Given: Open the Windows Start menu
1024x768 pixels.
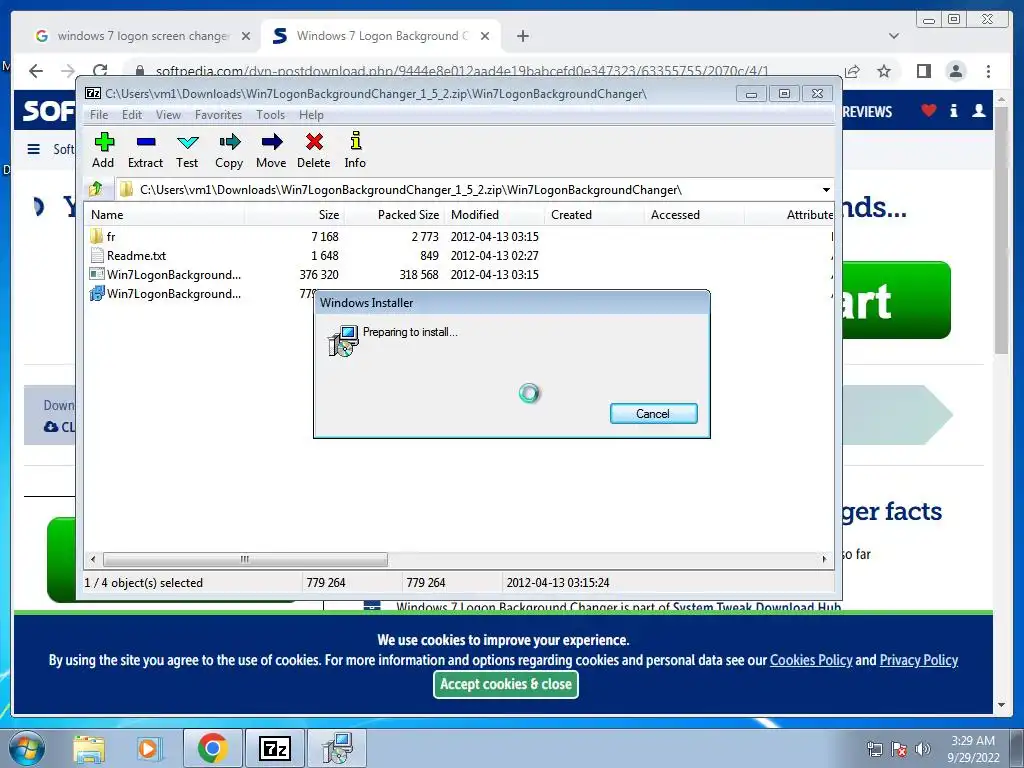Looking at the screenshot, I should pyautogui.click(x=27, y=748).
